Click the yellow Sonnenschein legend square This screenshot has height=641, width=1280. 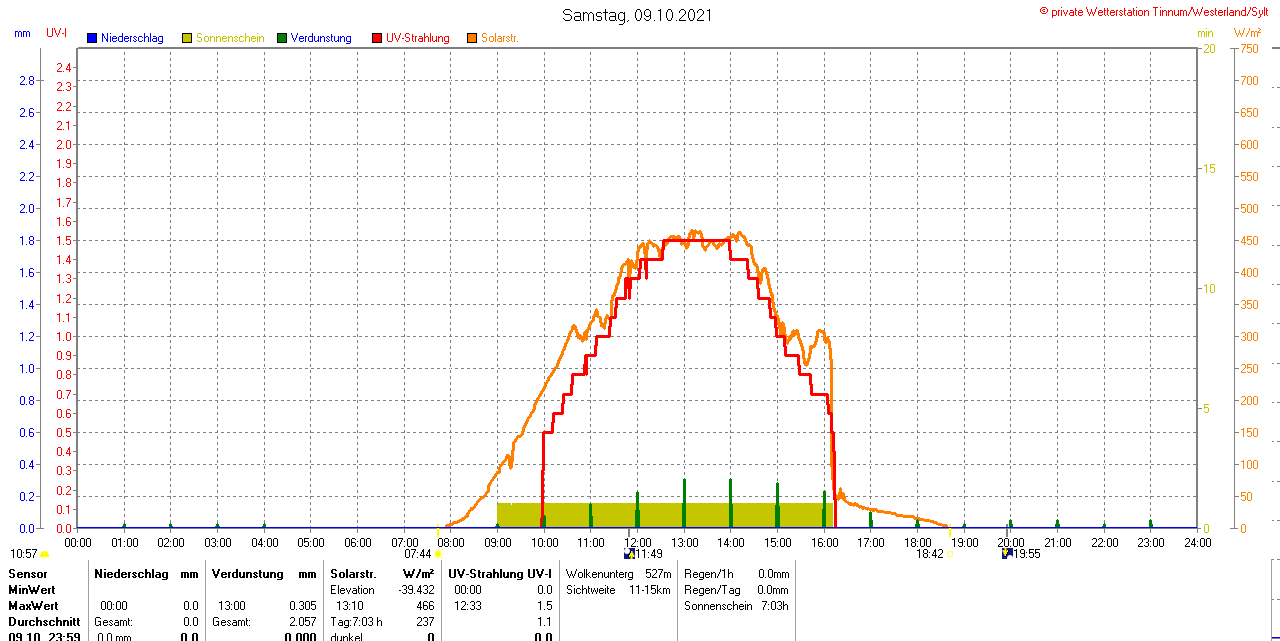[x=187, y=38]
